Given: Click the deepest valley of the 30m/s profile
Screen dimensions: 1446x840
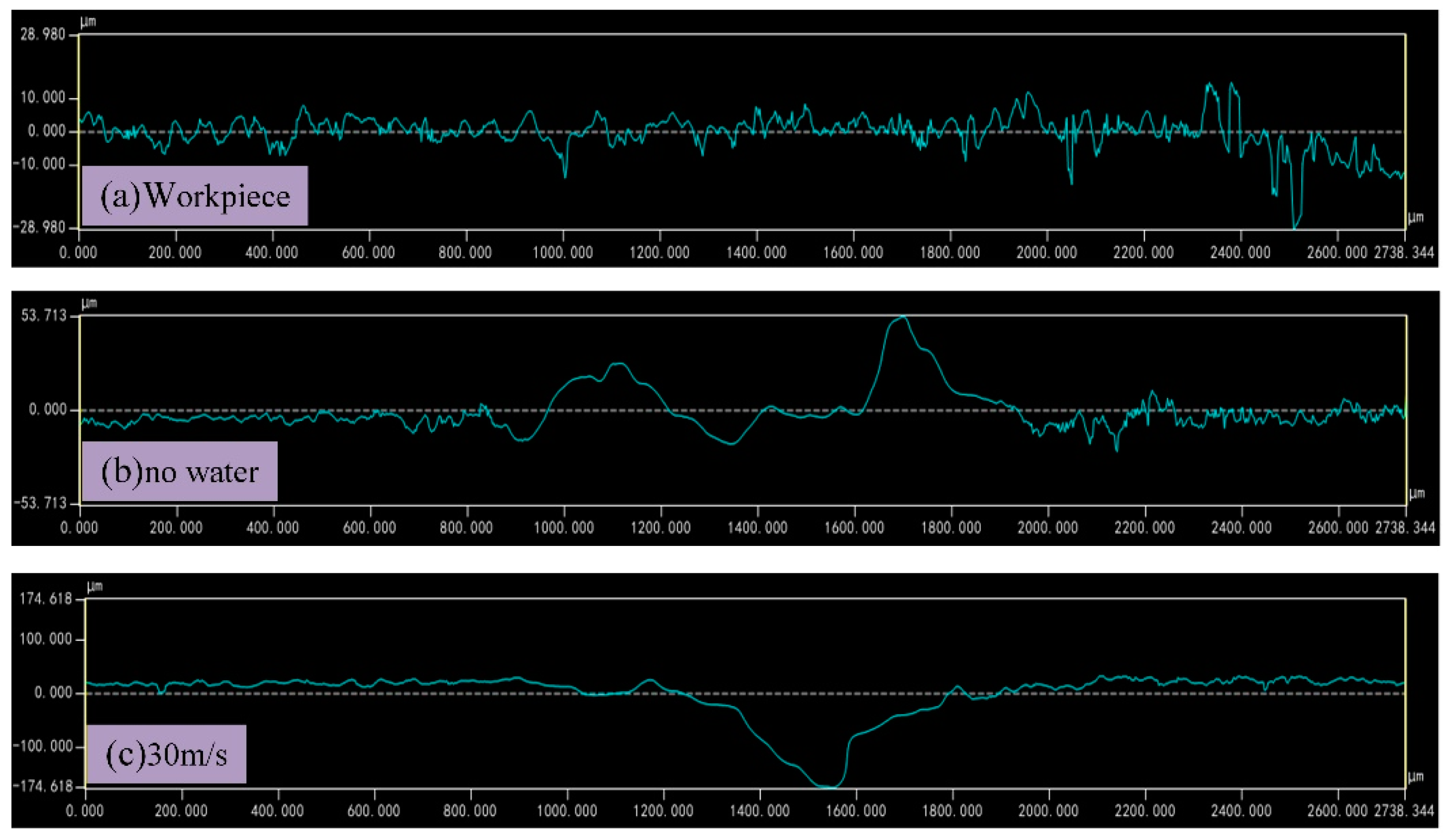Looking at the screenshot, I should coord(826,786).
